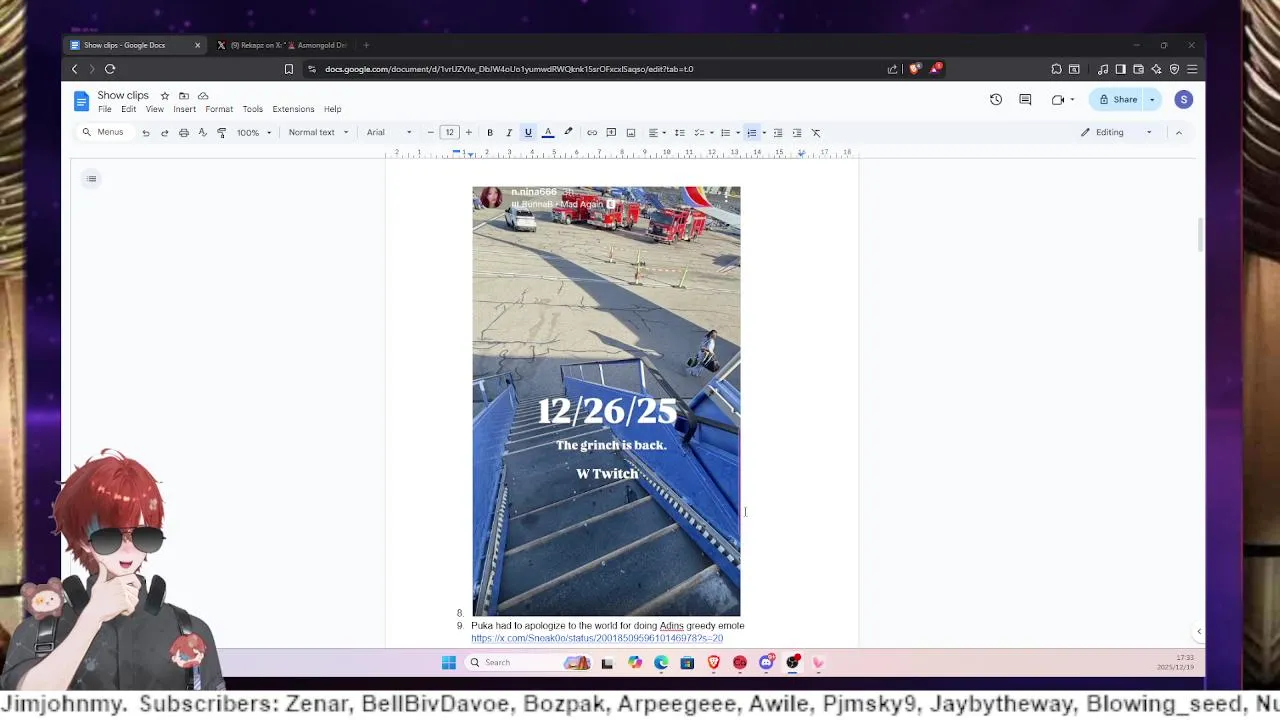Toggle the browser sidebar panel icon
Screen dimensions: 1280x720
point(1120,69)
